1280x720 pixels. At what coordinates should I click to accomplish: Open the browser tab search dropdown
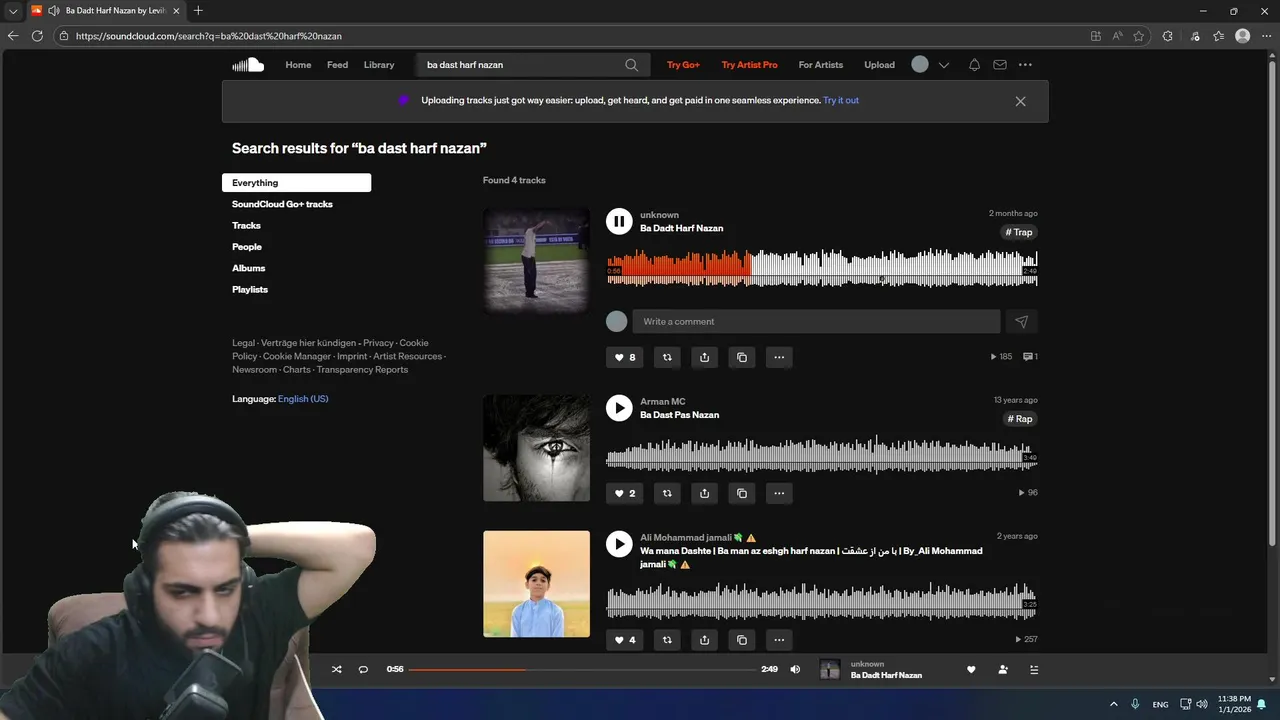(x=13, y=11)
